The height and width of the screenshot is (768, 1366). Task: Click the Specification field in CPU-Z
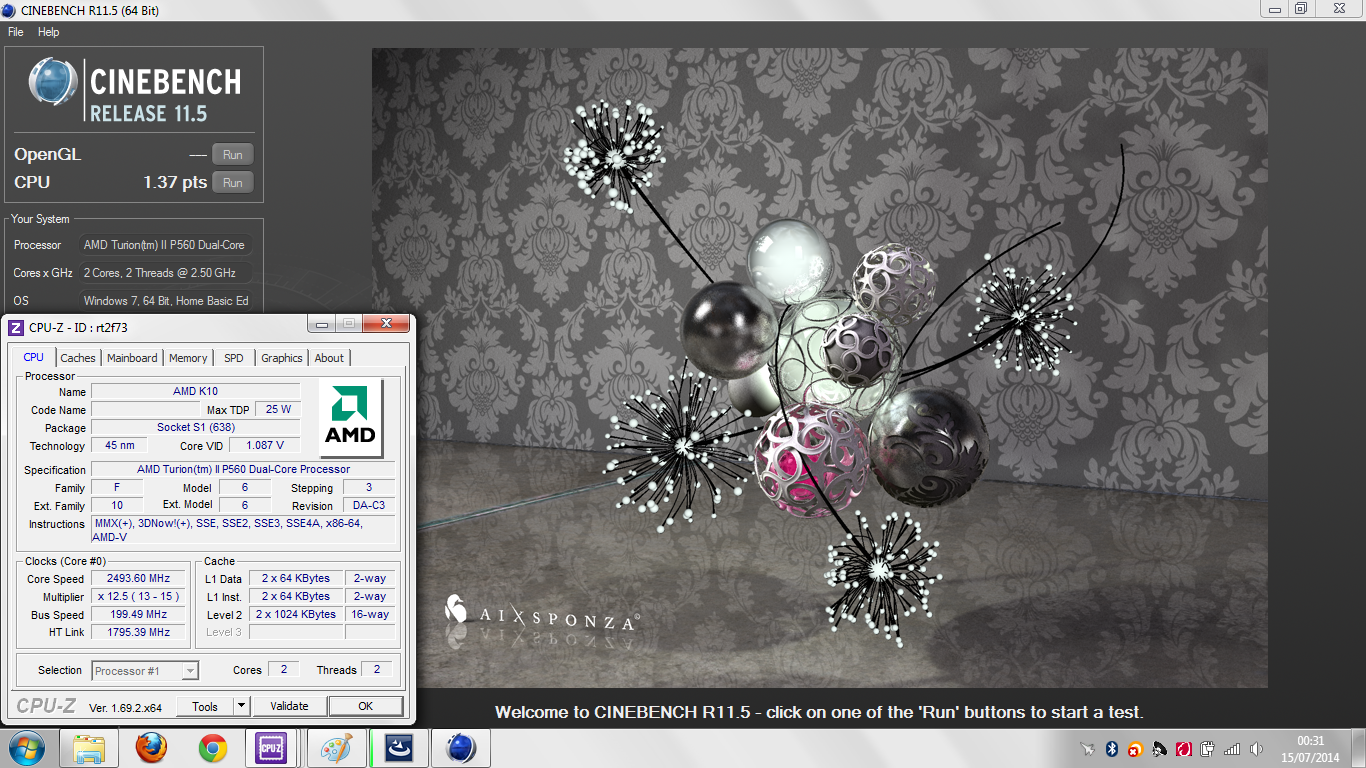pos(244,469)
